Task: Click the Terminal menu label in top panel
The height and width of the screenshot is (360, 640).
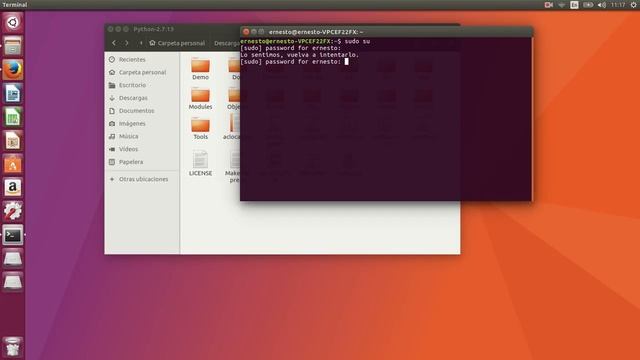Action: 15,4
